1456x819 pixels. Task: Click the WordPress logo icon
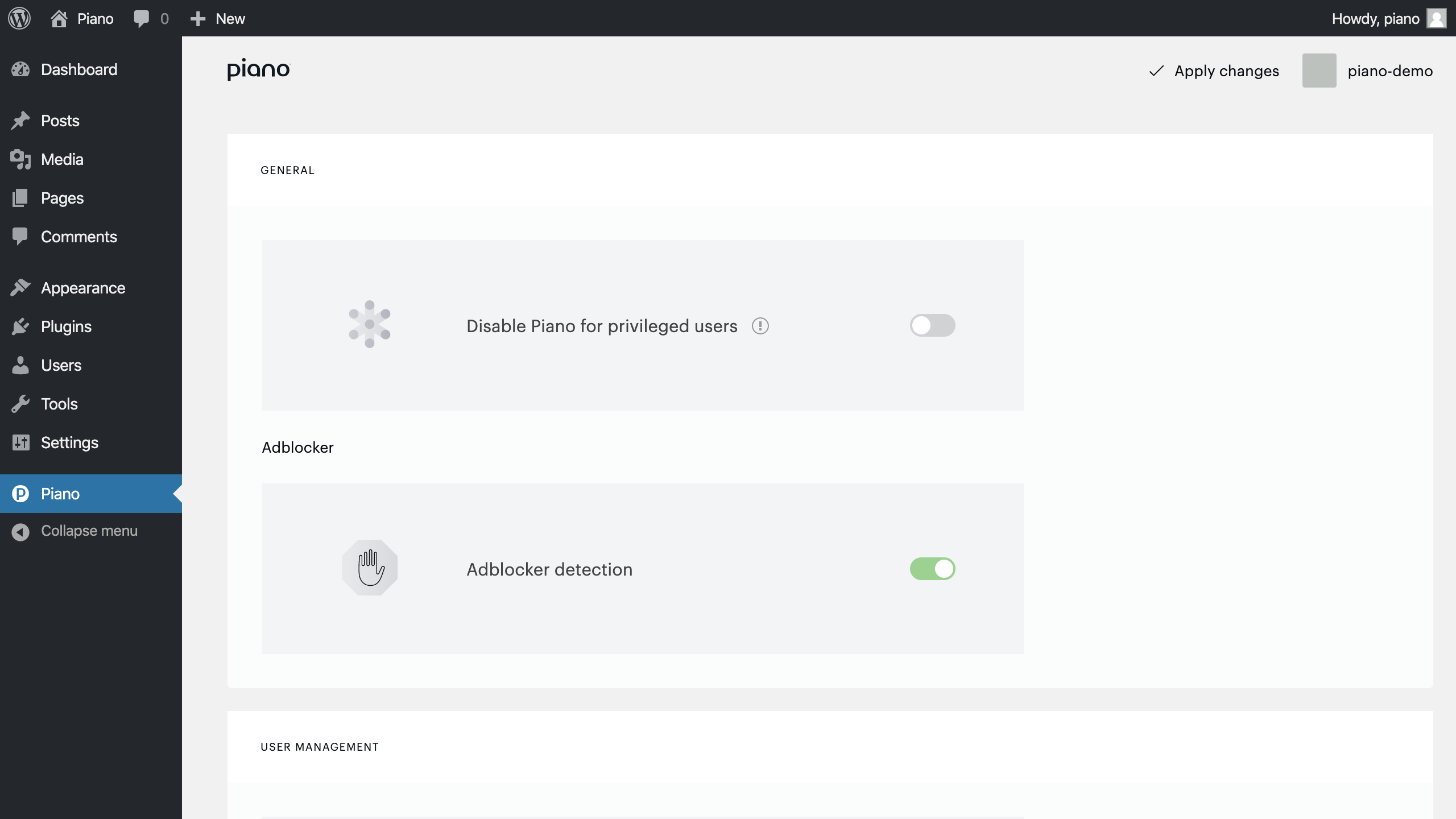coord(19,18)
